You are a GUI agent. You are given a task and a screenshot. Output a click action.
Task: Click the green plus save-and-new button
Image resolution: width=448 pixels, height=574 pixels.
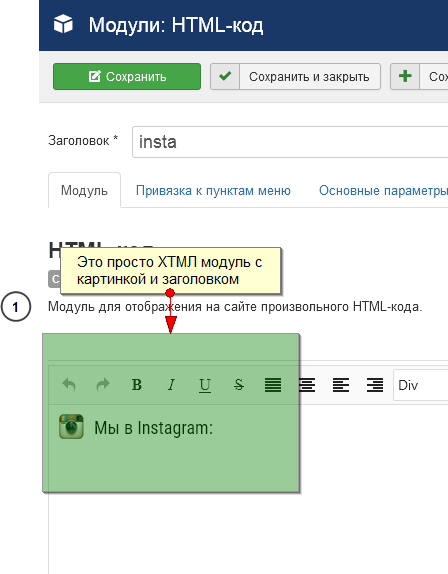(419, 77)
